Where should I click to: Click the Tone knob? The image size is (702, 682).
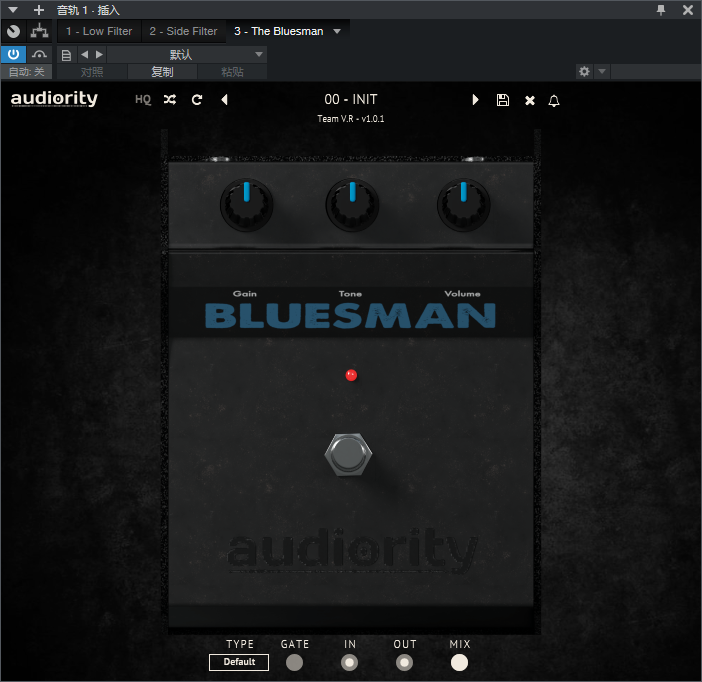(352, 205)
